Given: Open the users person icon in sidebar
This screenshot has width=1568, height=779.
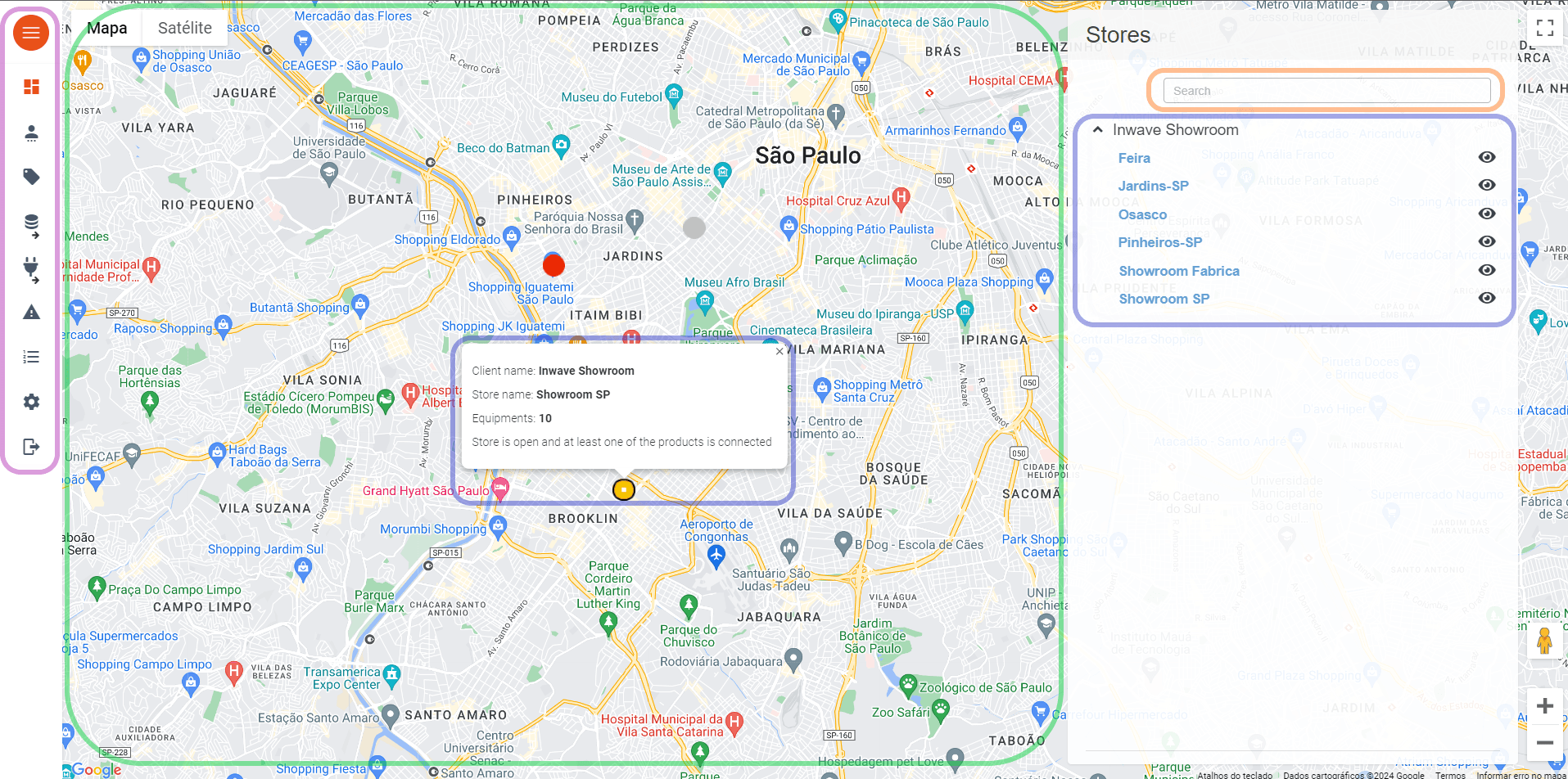Looking at the screenshot, I should [31, 133].
